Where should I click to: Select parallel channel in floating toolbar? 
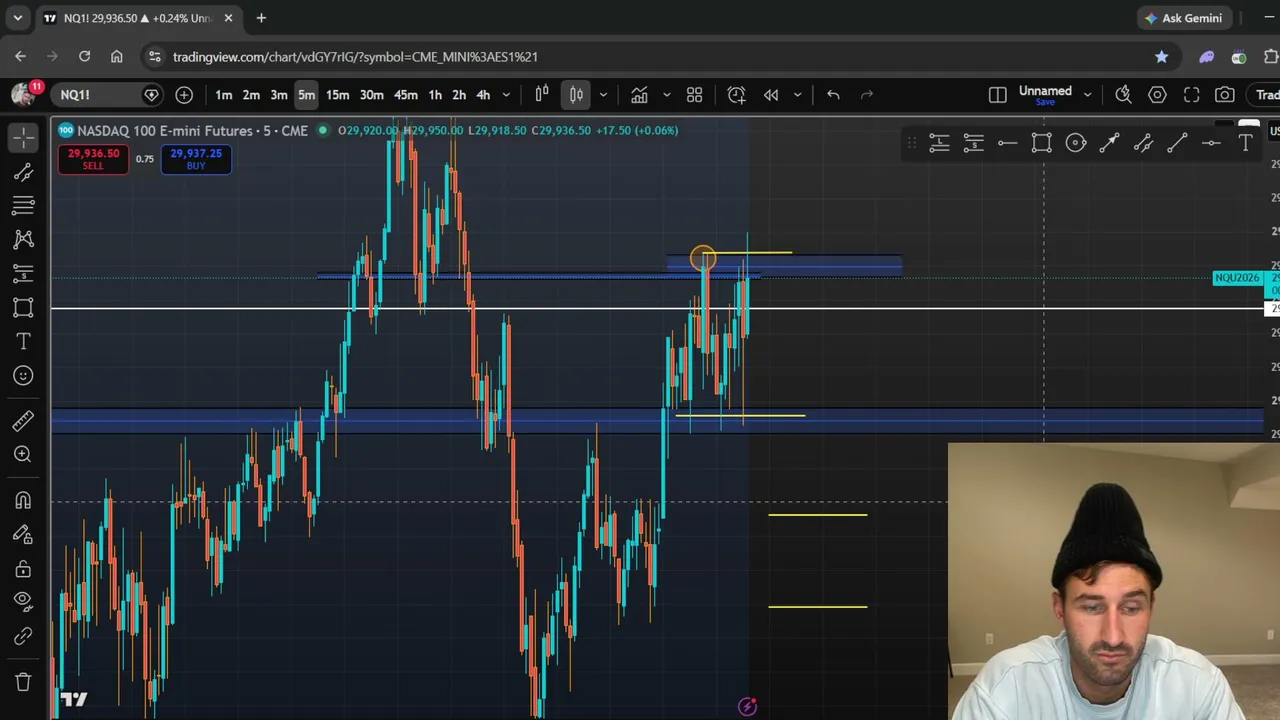1144,144
